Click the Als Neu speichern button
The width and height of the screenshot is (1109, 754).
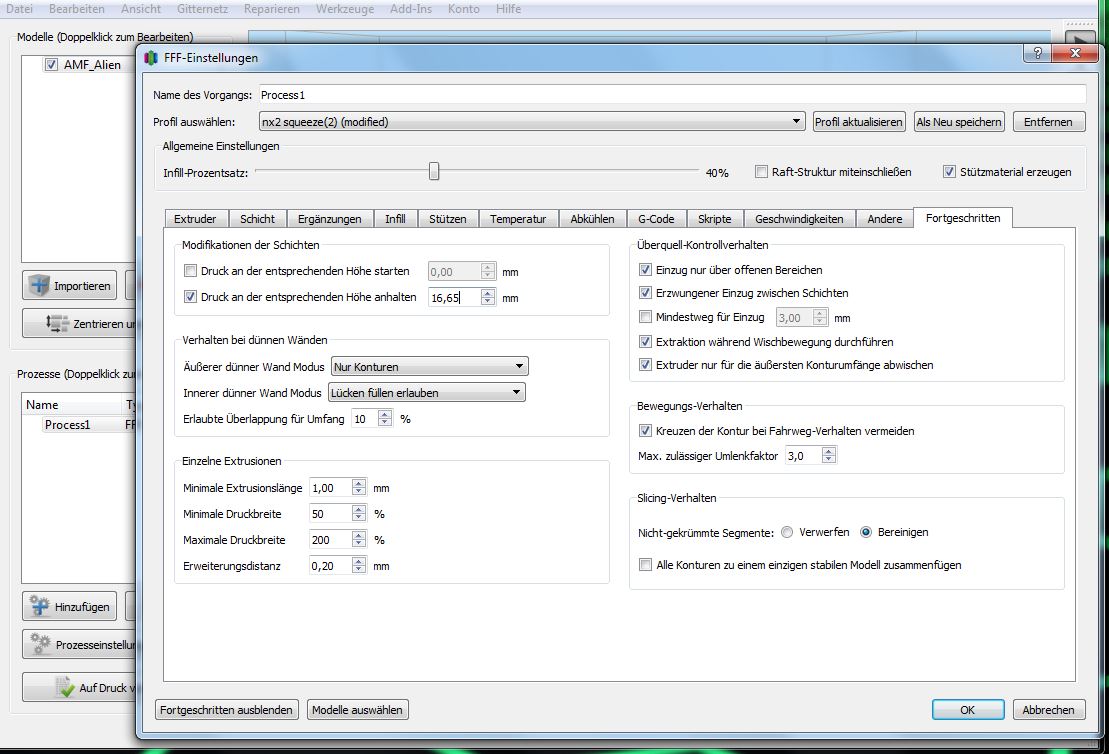(959, 121)
